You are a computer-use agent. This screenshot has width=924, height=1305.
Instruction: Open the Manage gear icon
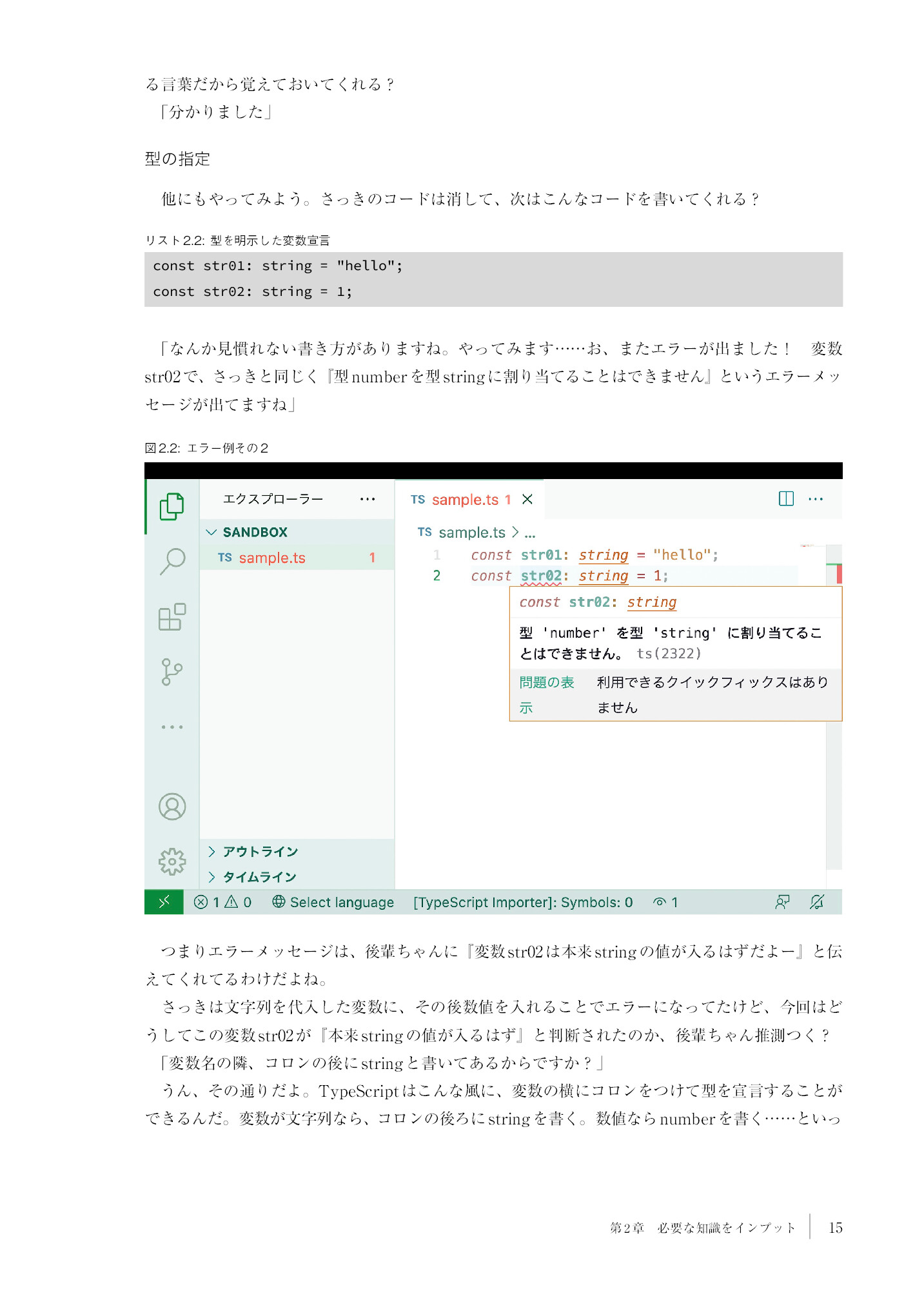[172, 861]
